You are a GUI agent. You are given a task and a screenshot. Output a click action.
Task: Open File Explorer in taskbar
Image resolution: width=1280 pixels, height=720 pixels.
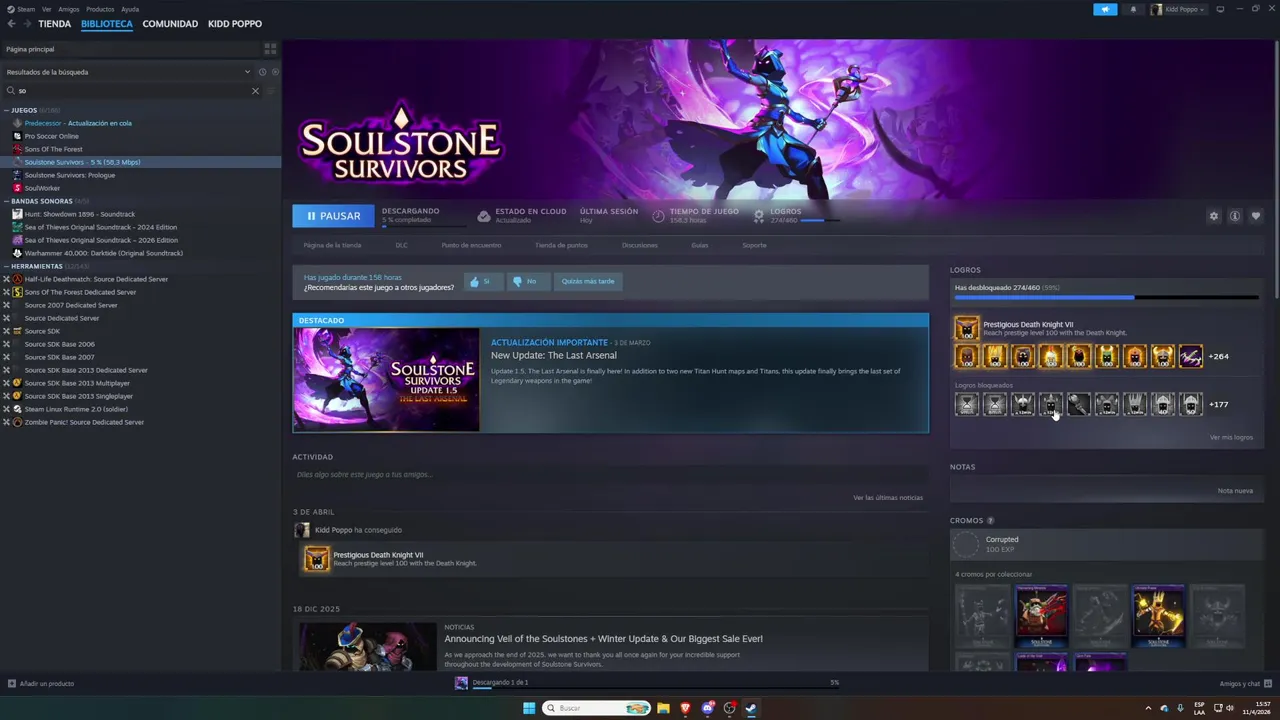(x=663, y=708)
